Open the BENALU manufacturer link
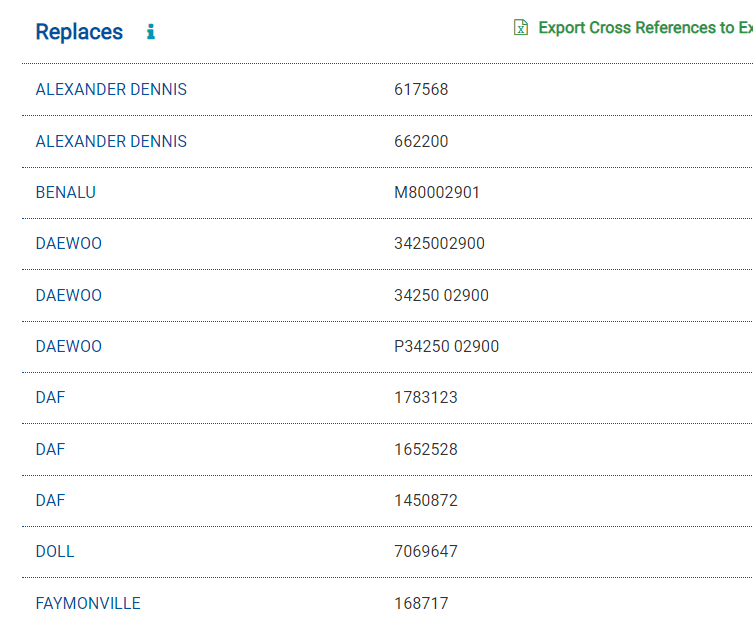This screenshot has height=629, width=753. click(x=66, y=192)
